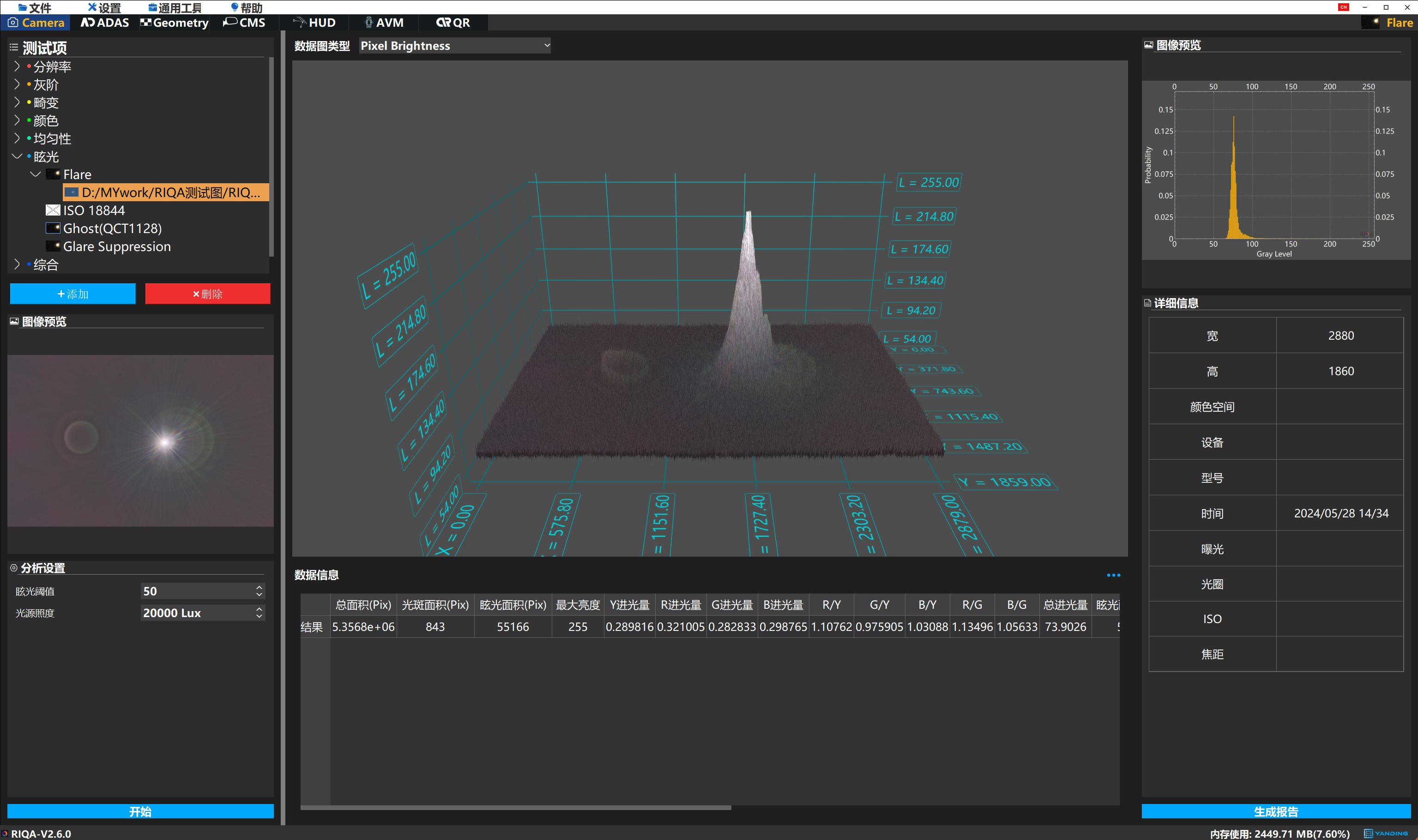This screenshot has width=1418, height=840.
Task: Open the QR module
Action: pyautogui.click(x=453, y=23)
